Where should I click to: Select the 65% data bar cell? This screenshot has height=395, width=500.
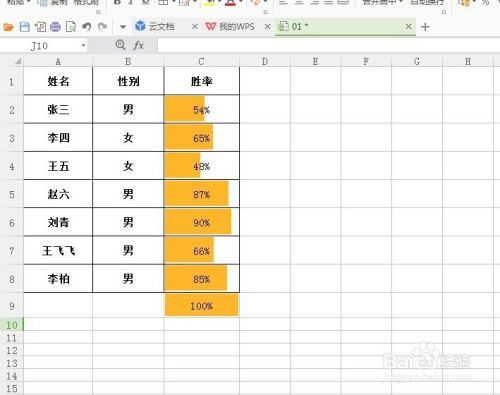coord(201,138)
